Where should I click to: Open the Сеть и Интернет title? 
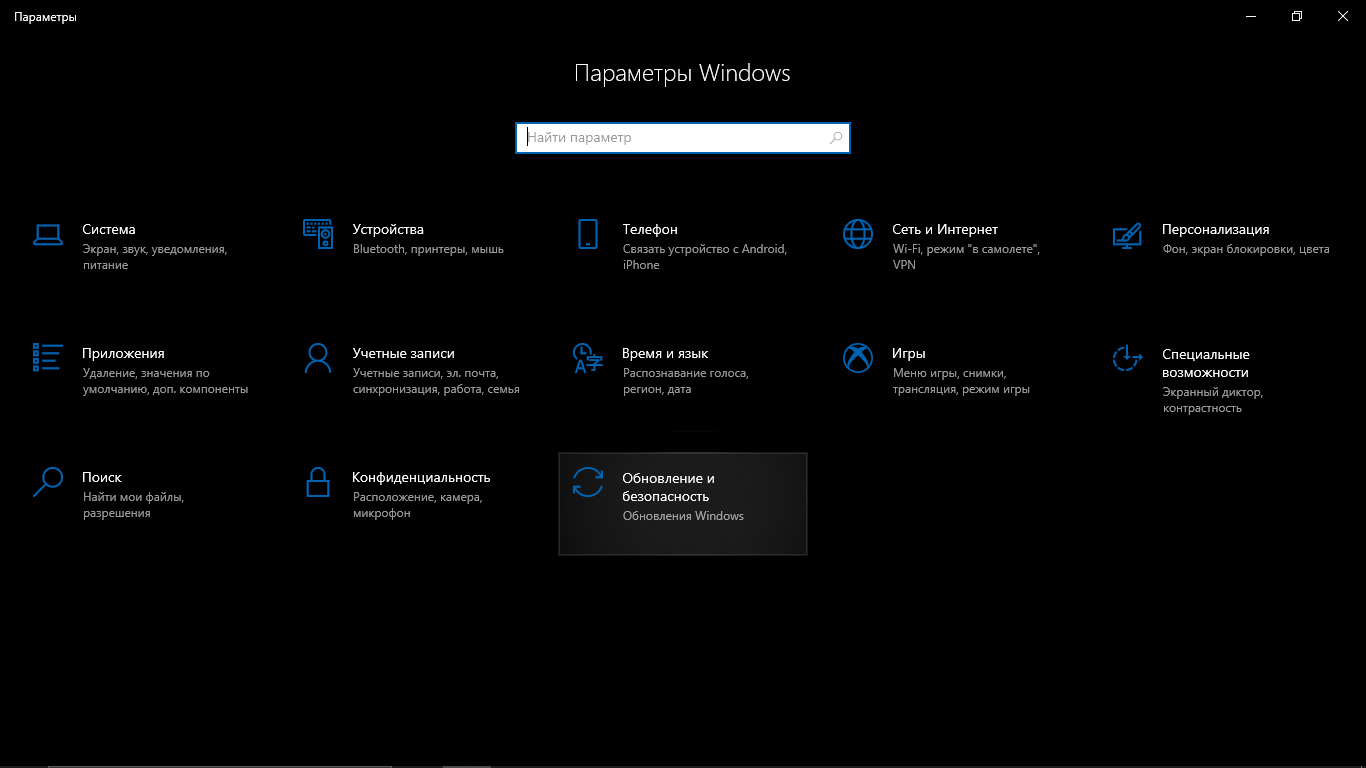pos(945,229)
